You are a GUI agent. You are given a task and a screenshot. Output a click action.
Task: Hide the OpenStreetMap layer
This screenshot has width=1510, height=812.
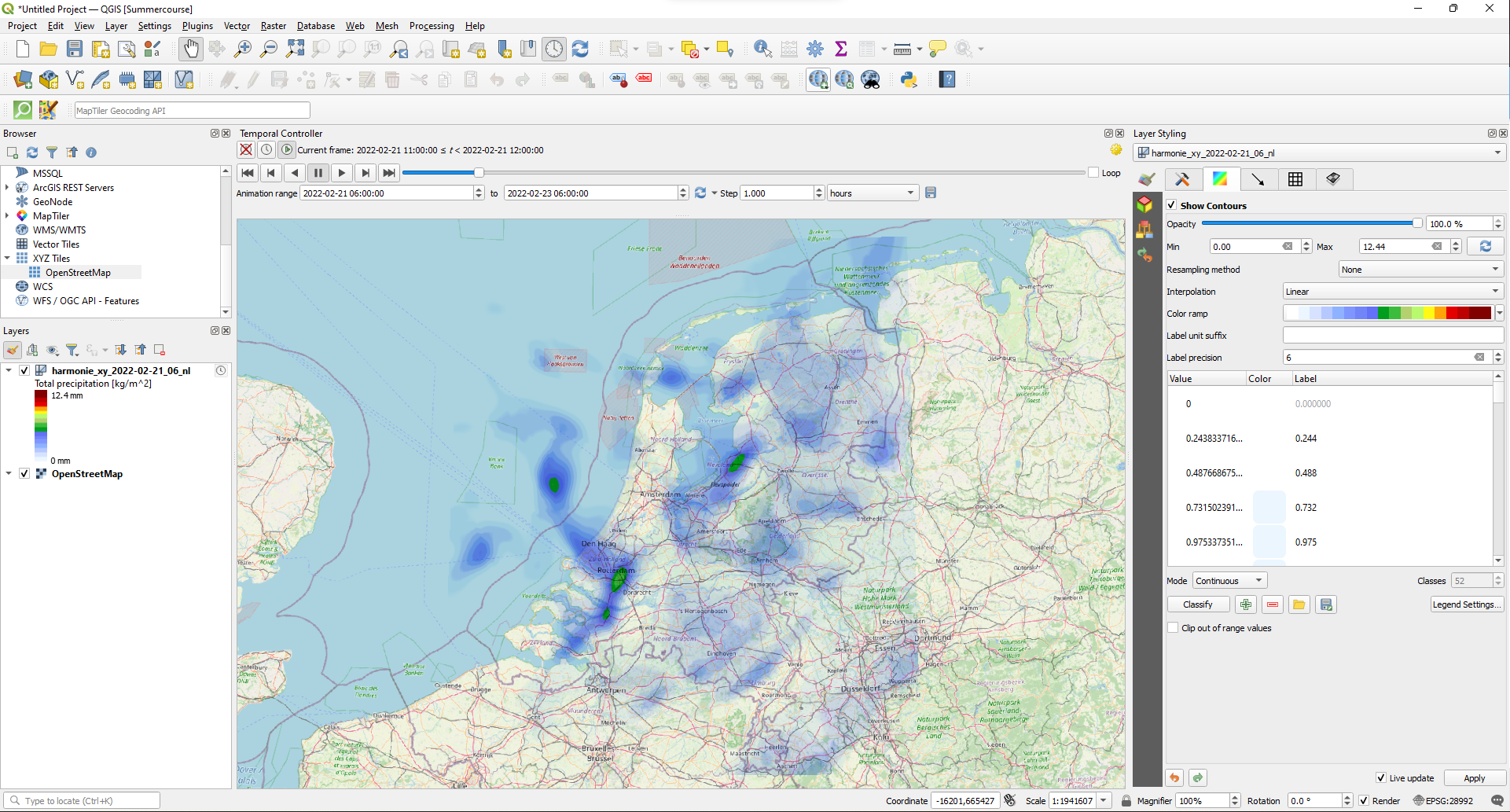[x=24, y=473]
